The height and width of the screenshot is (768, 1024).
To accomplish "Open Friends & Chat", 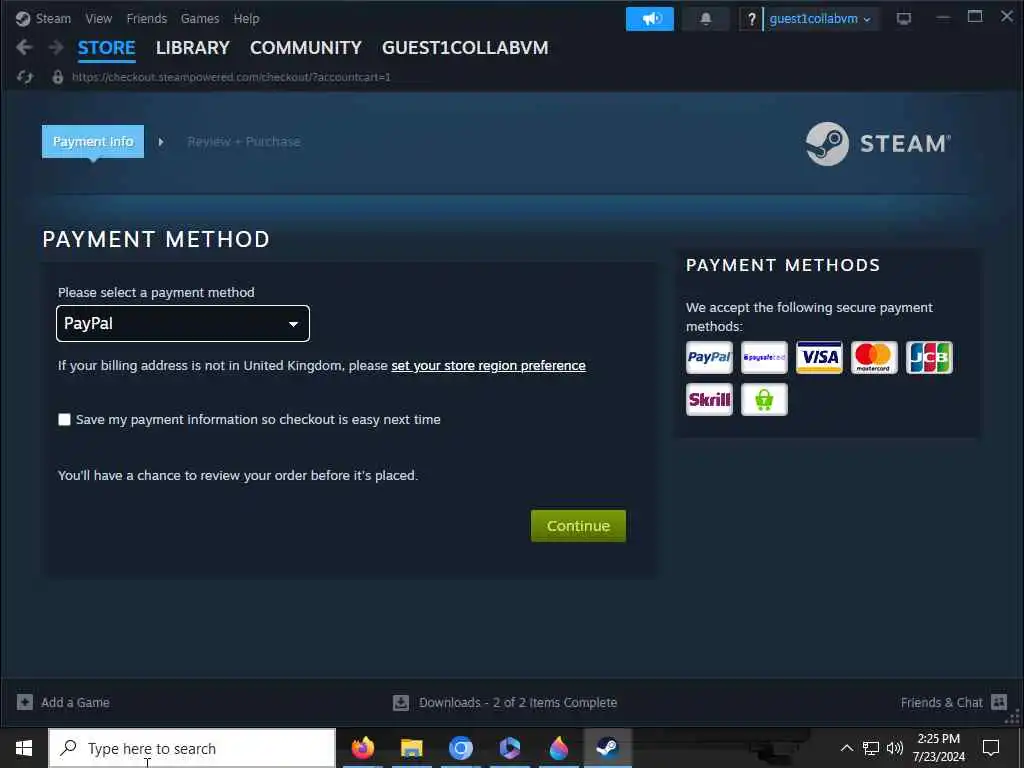I will point(954,703).
